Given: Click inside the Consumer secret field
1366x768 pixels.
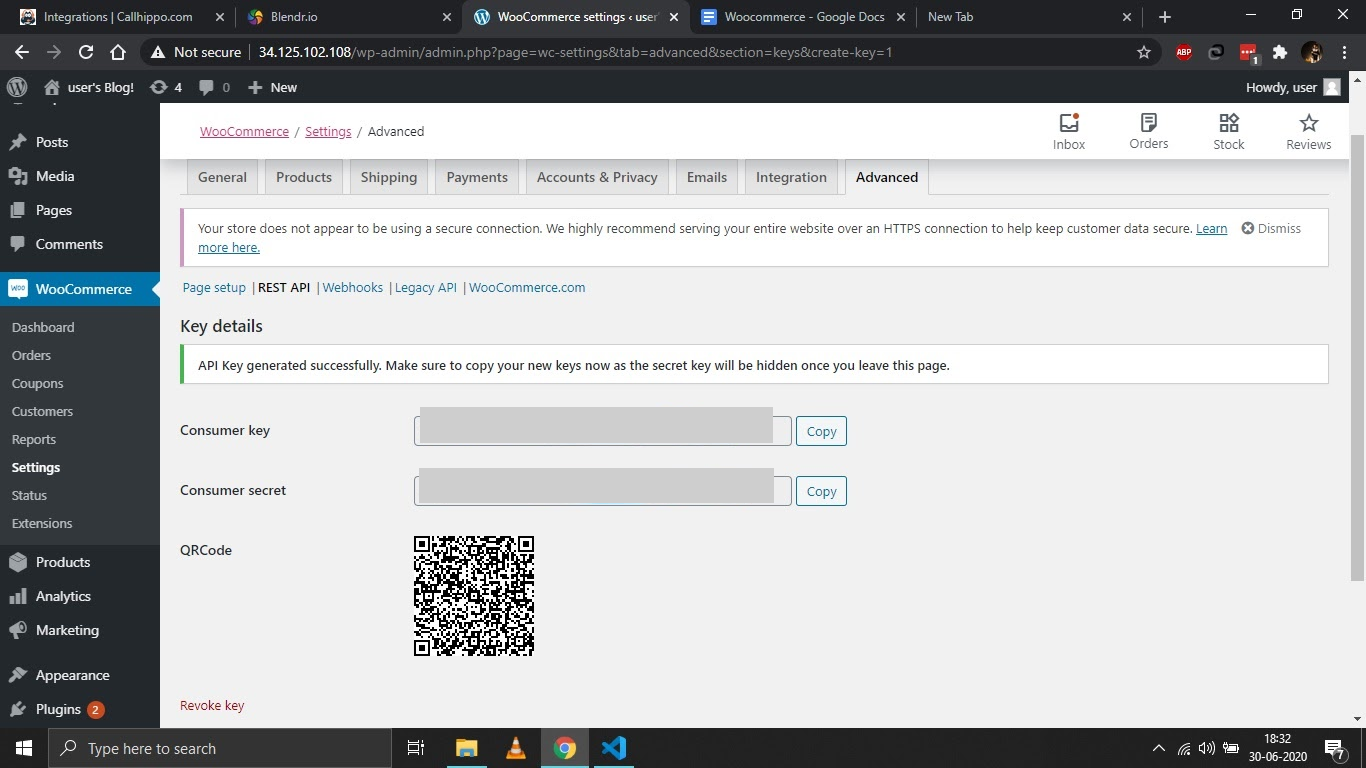Looking at the screenshot, I should click(x=603, y=491).
